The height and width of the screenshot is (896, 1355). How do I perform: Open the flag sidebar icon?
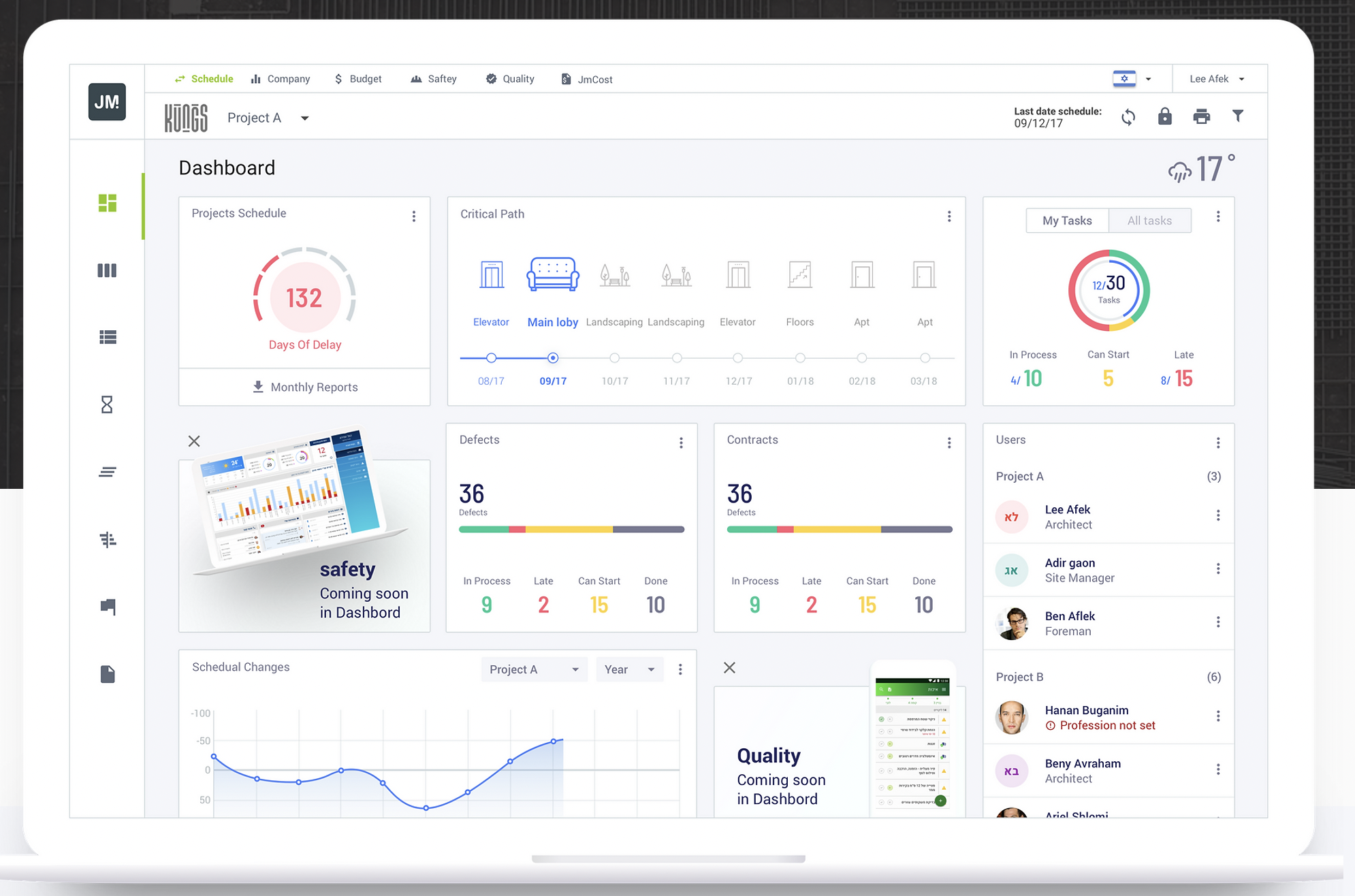(x=107, y=607)
